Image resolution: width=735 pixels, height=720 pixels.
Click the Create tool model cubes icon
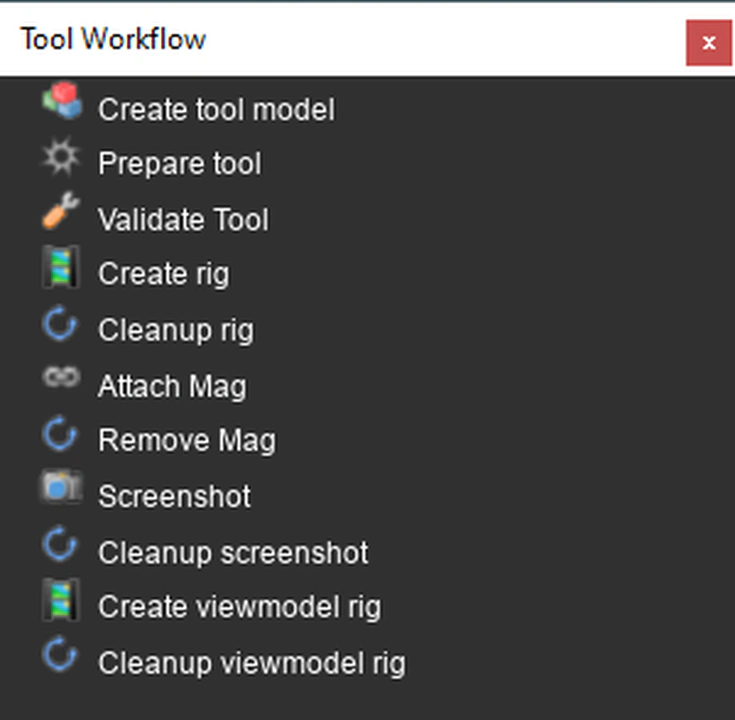(61, 102)
